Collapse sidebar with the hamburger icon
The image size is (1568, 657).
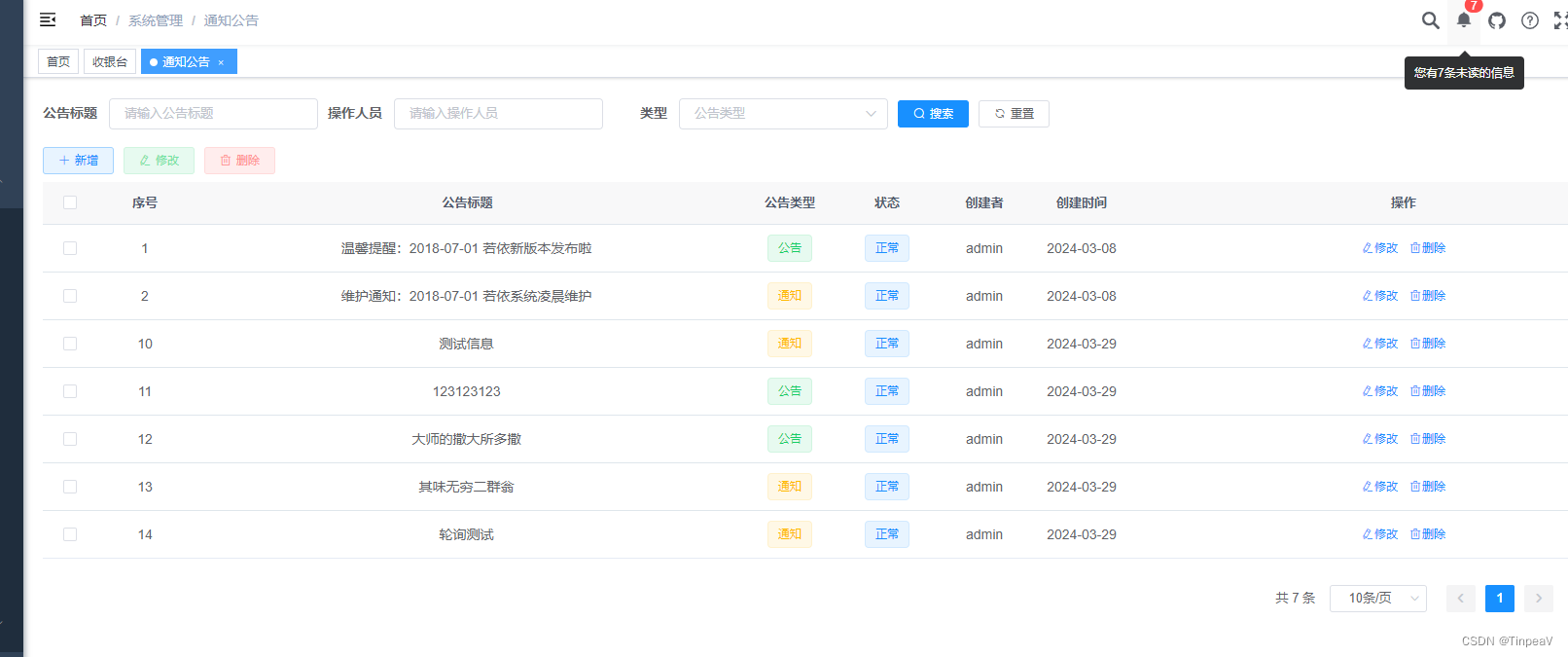pyautogui.click(x=48, y=19)
